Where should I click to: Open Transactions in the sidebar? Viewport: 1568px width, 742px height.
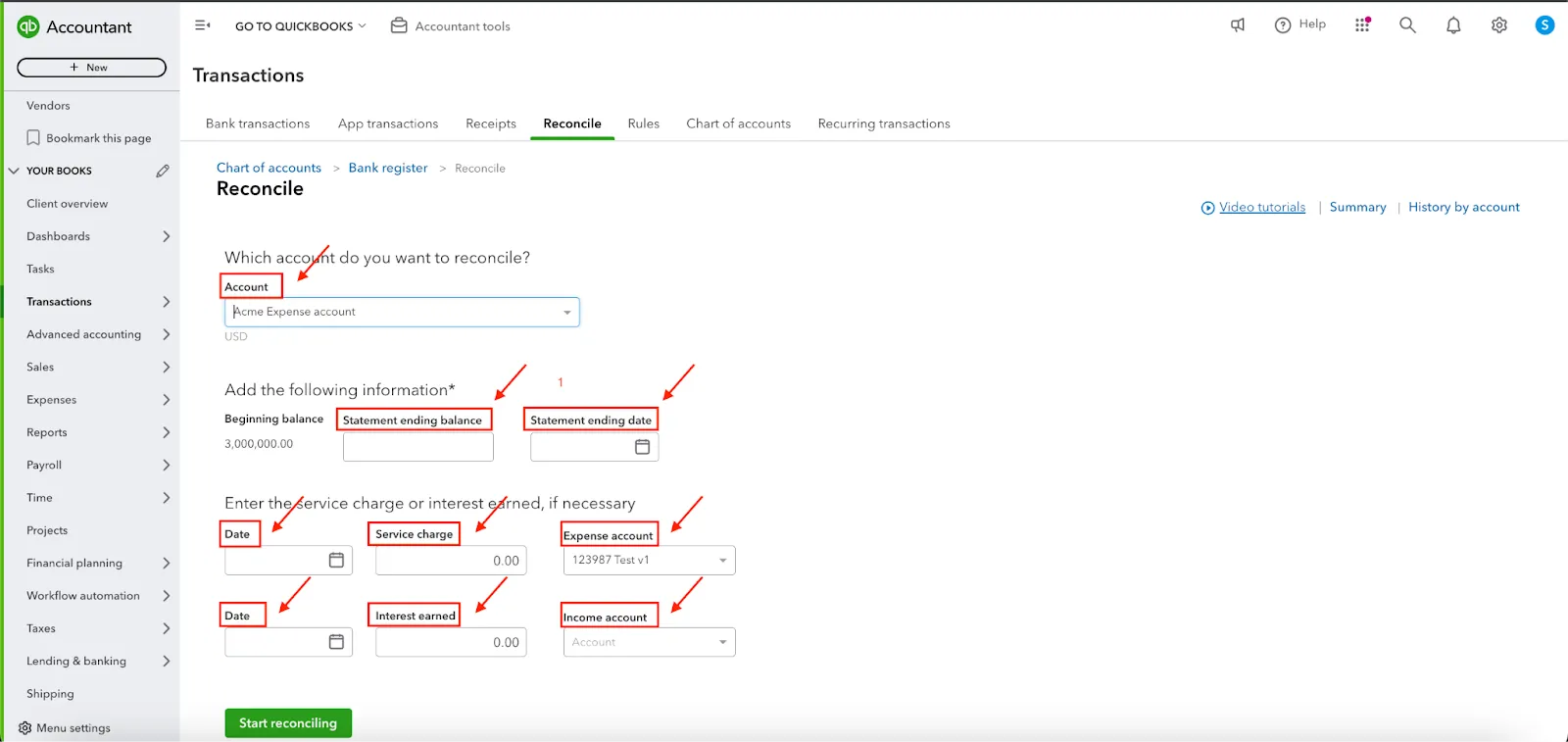(59, 302)
